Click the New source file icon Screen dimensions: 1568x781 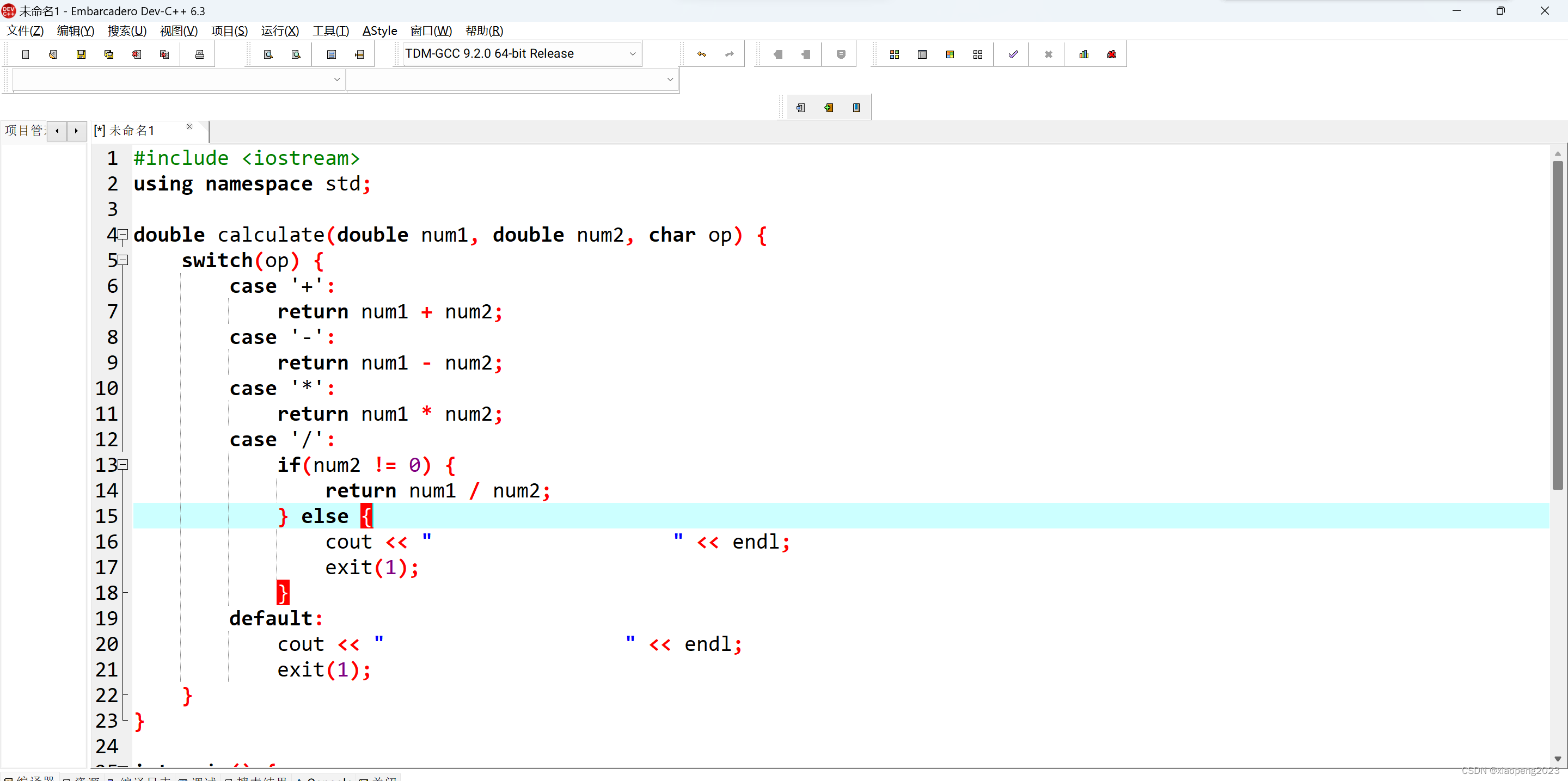25,54
